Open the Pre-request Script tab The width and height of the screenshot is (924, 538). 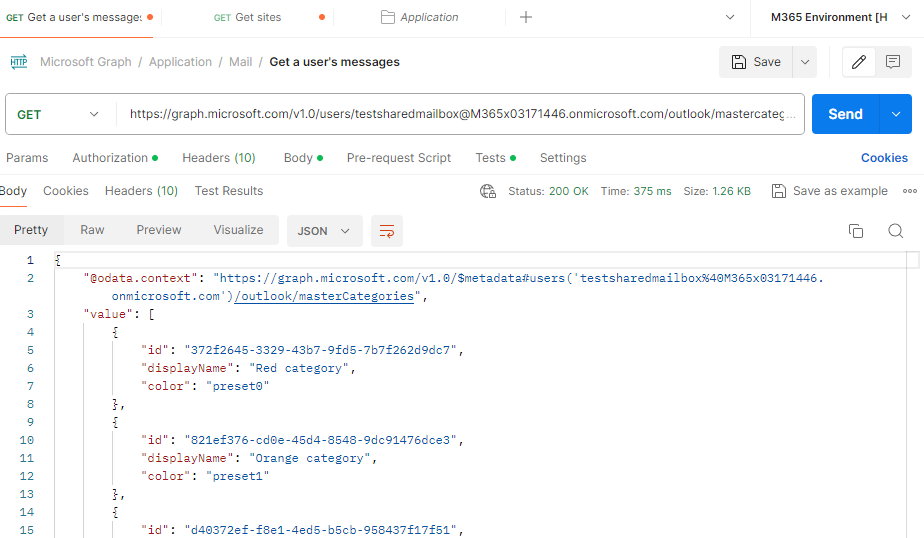[x=399, y=158]
